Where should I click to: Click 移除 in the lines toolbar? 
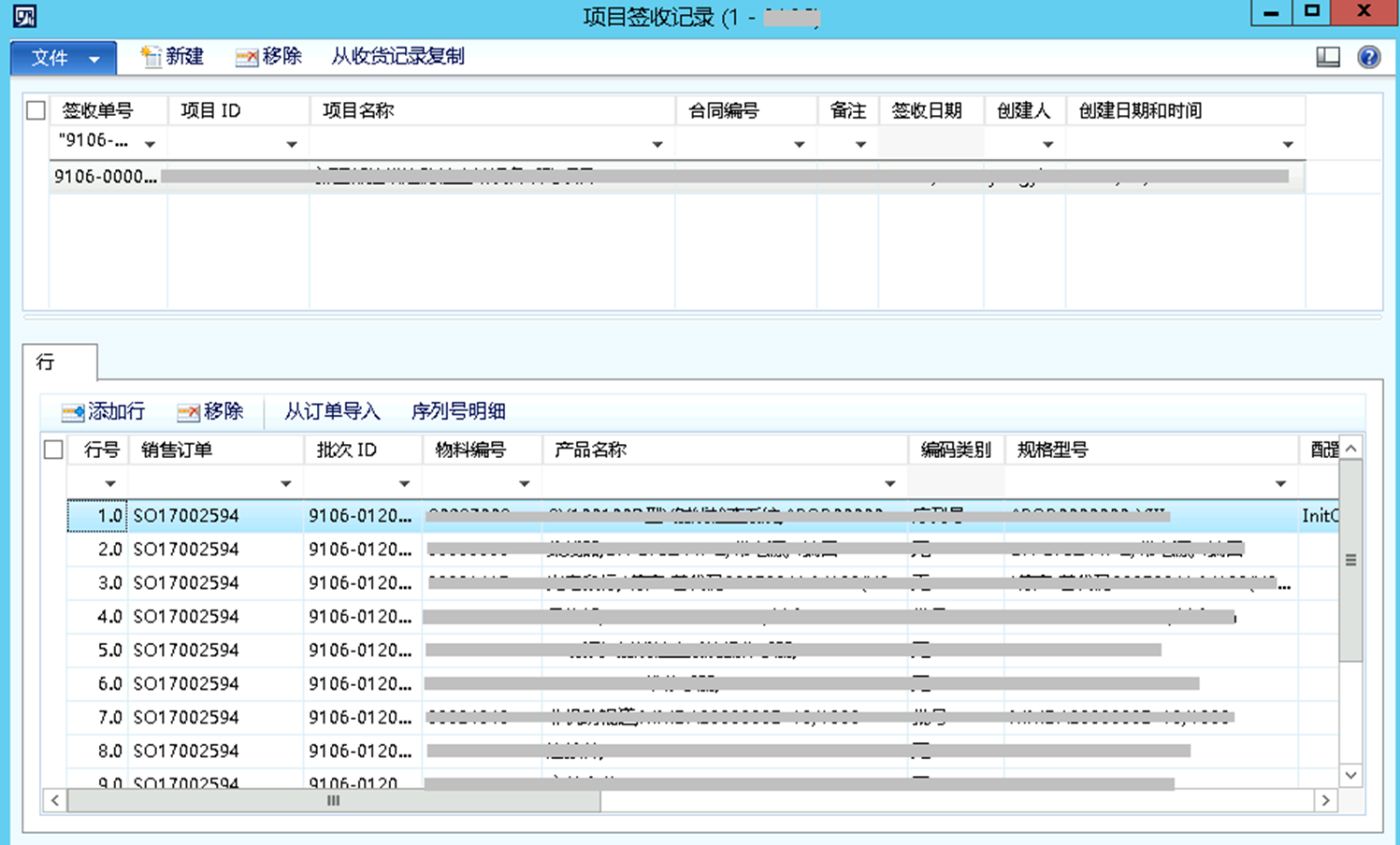tap(210, 412)
